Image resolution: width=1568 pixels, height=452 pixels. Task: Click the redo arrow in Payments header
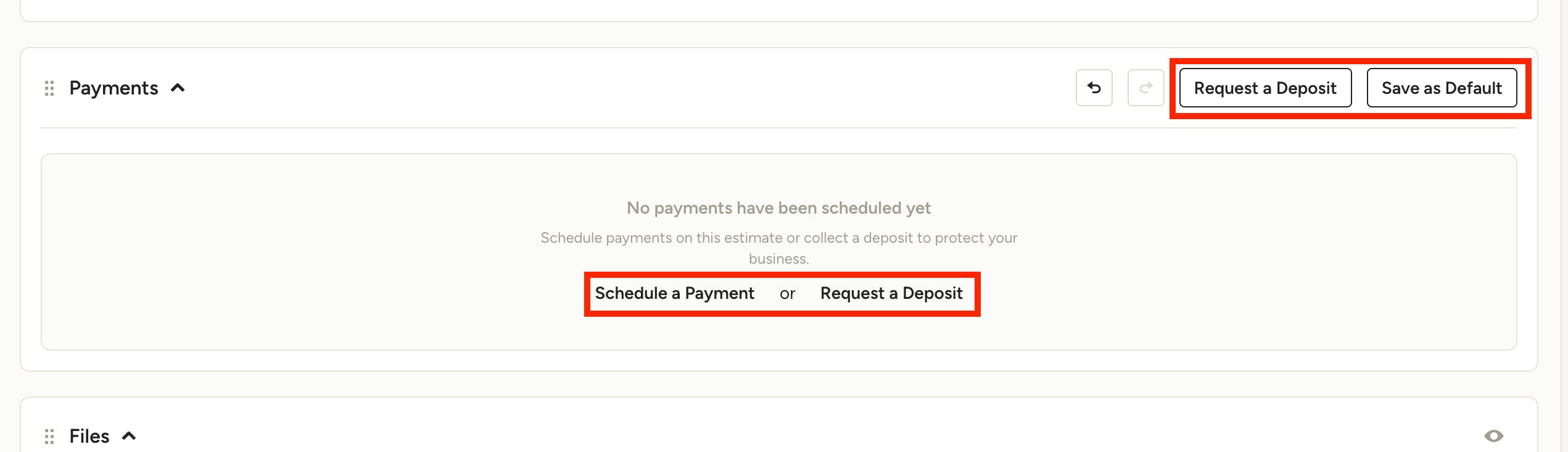(1145, 88)
